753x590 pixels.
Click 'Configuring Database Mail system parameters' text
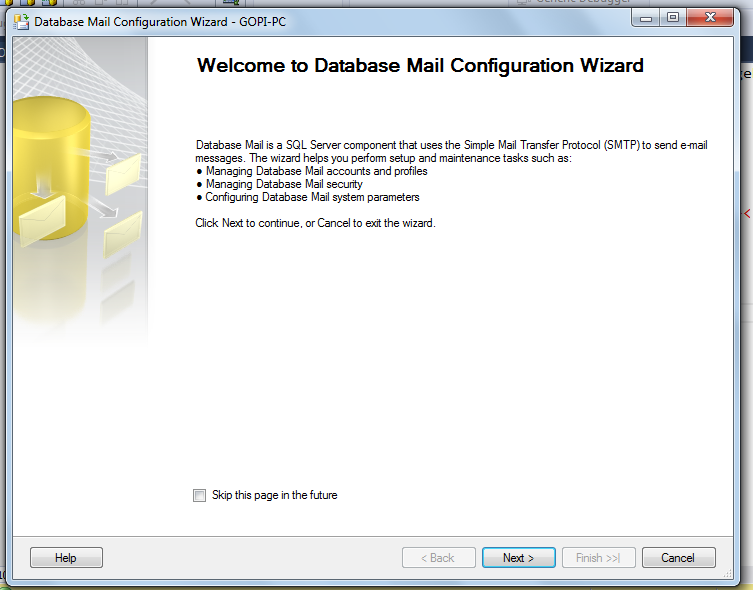tap(312, 197)
